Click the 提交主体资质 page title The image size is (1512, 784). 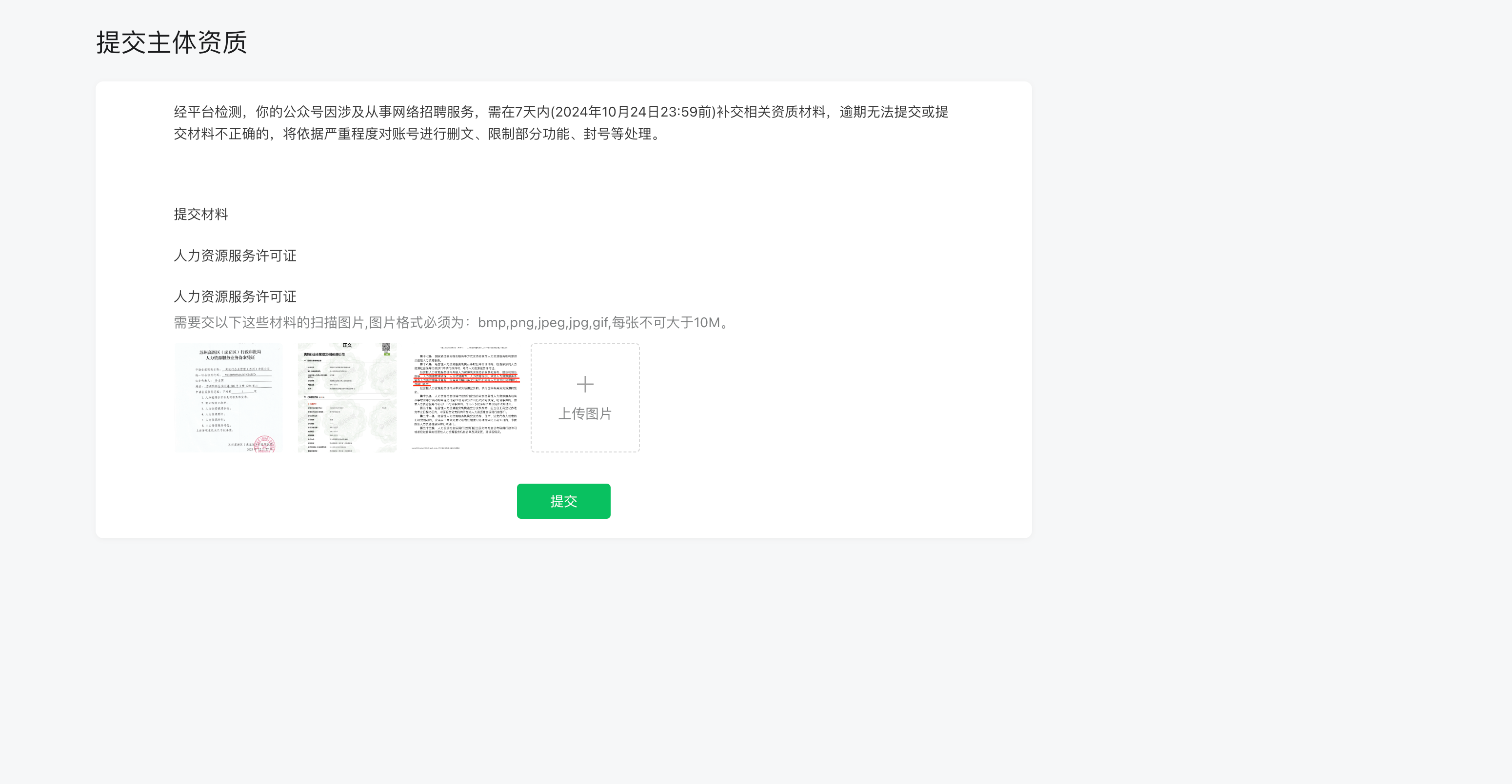171,43
